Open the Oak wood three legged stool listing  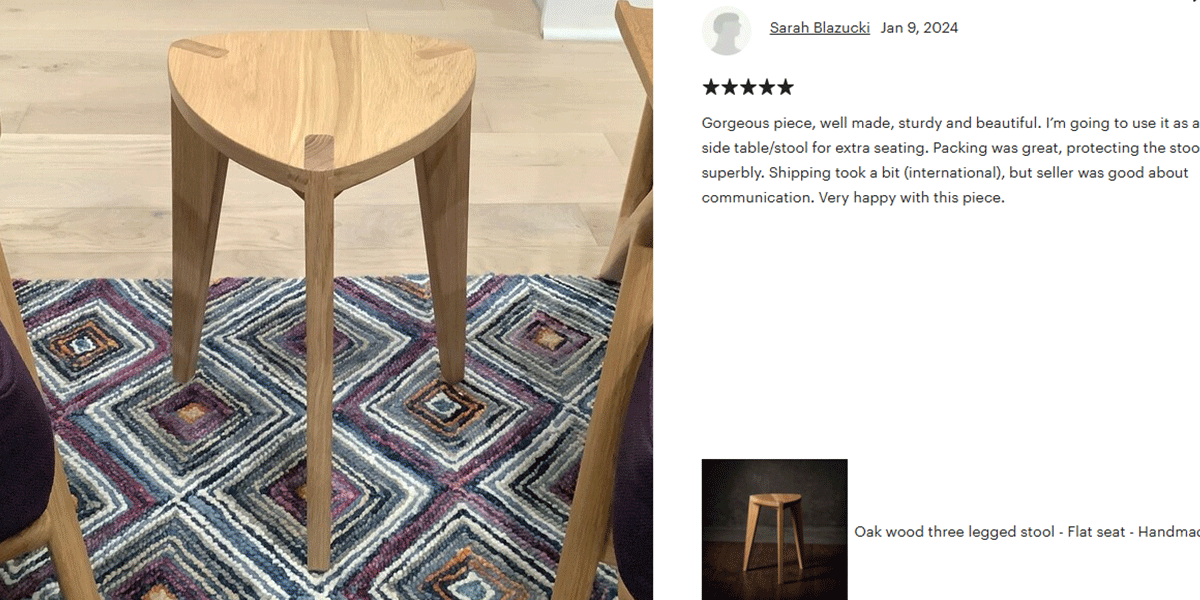tap(1027, 532)
